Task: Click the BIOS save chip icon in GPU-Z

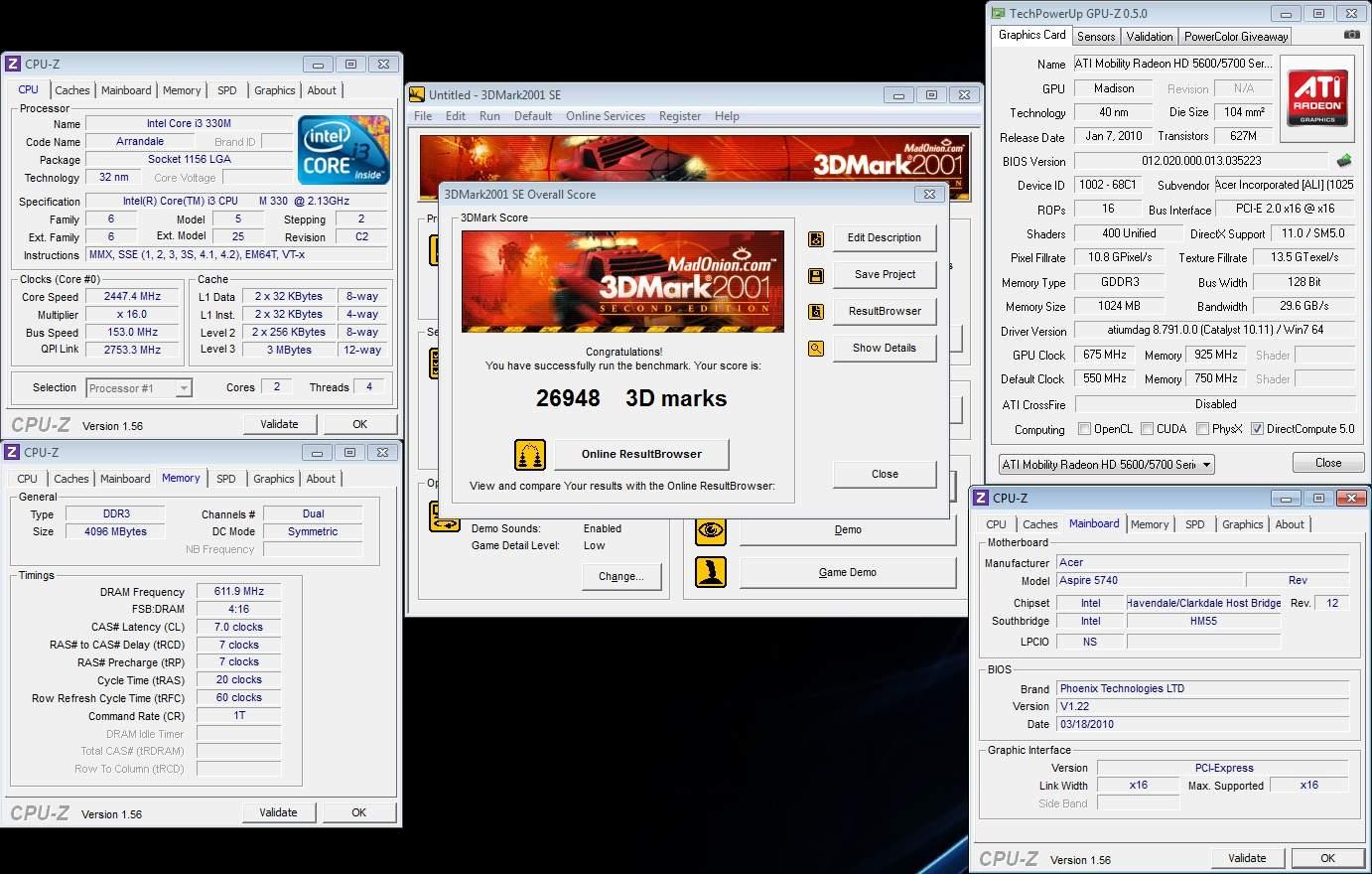Action: pos(1344,160)
